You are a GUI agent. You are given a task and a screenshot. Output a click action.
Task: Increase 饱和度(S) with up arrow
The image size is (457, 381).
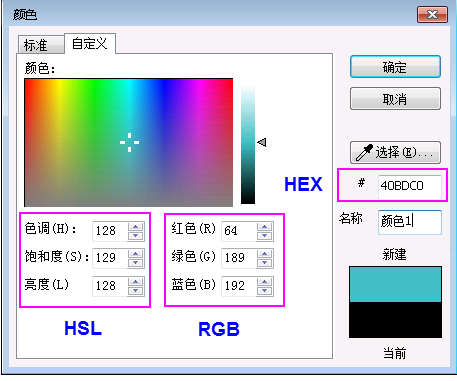click(x=136, y=254)
